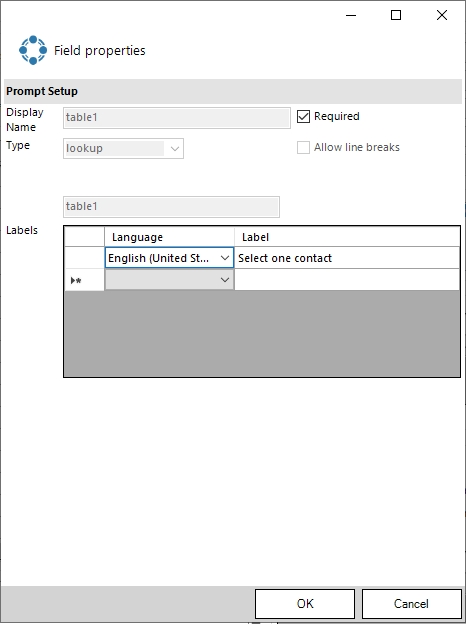Viewport: 466px width, 624px height.
Task: Edit the 'Select one contact' label cell
Action: pyautogui.click(x=347, y=258)
